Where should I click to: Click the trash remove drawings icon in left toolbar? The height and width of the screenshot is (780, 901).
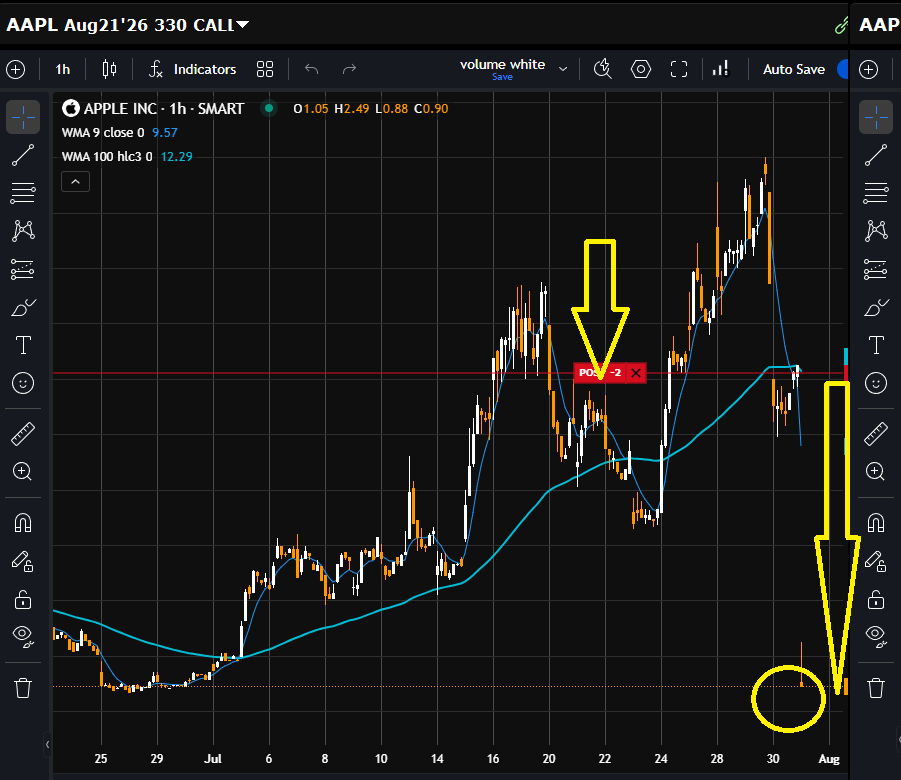point(23,687)
